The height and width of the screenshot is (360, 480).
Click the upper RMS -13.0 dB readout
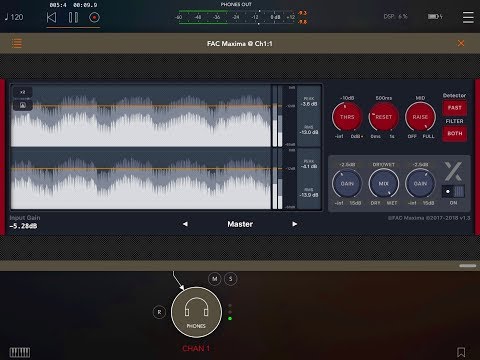pyautogui.click(x=309, y=130)
